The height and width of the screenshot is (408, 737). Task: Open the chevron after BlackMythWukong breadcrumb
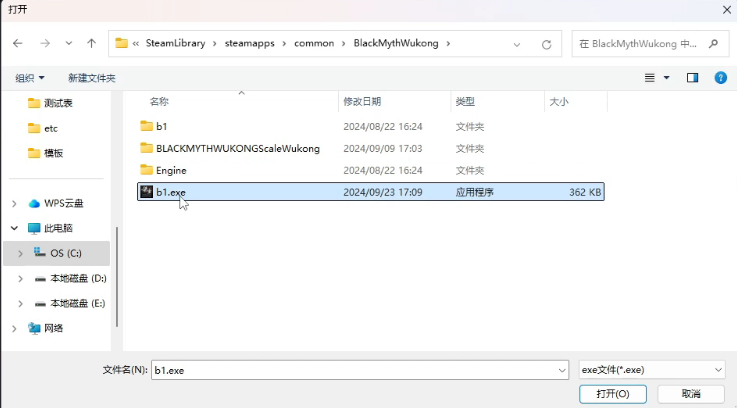coord(448,43)
